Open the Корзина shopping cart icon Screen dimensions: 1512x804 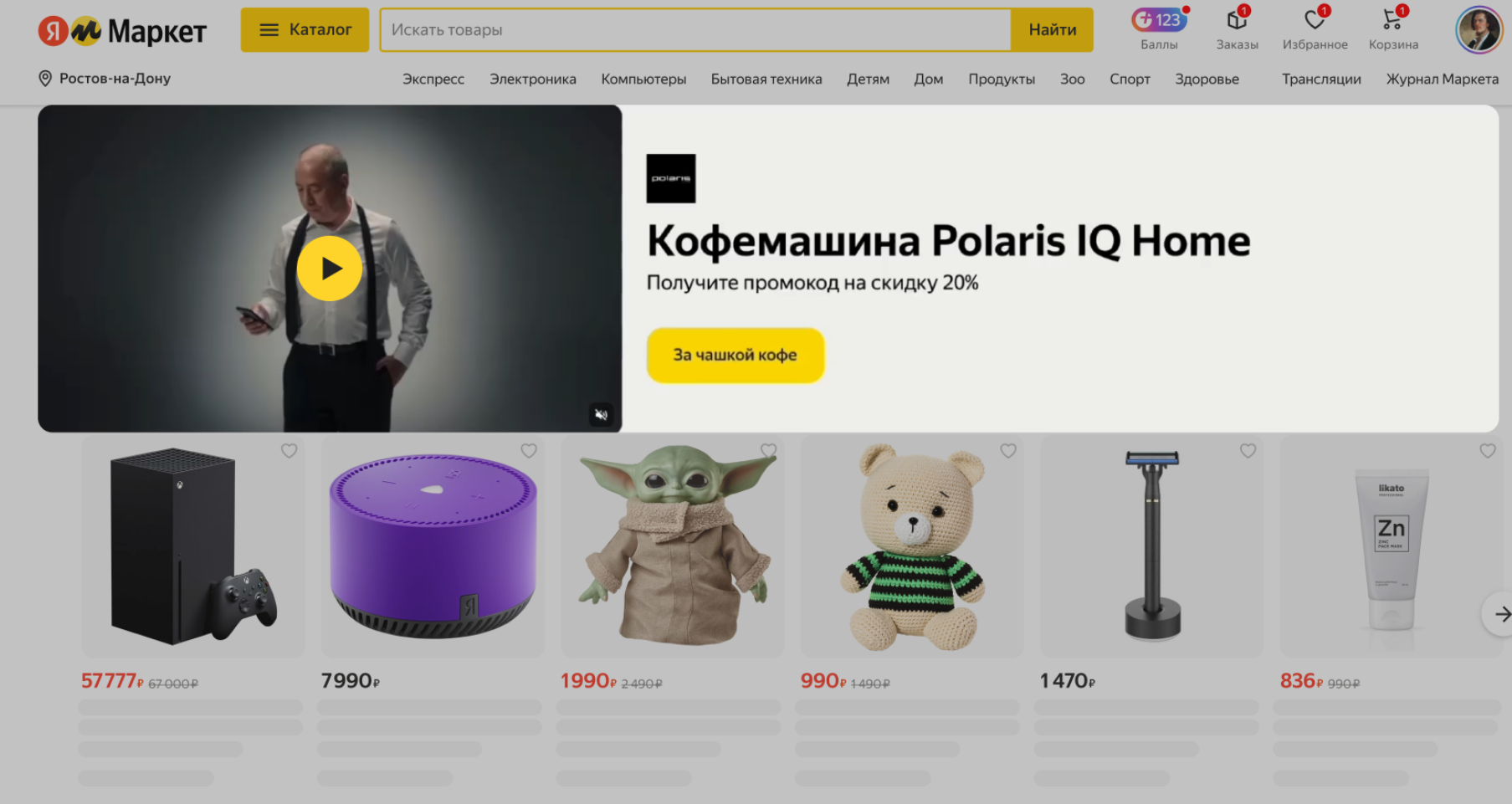click(x=1393, y=20)
